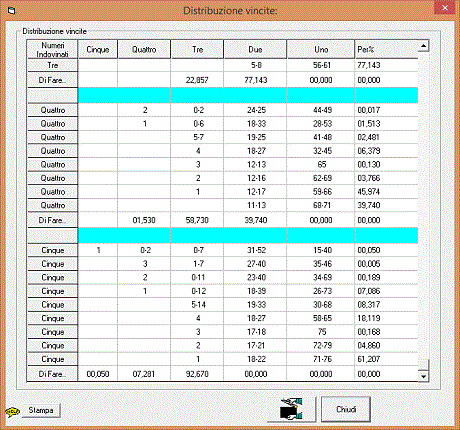This screenshot has height=430, width=460.
Task: Click the Uno column header
Action: (x=321, y=49)
